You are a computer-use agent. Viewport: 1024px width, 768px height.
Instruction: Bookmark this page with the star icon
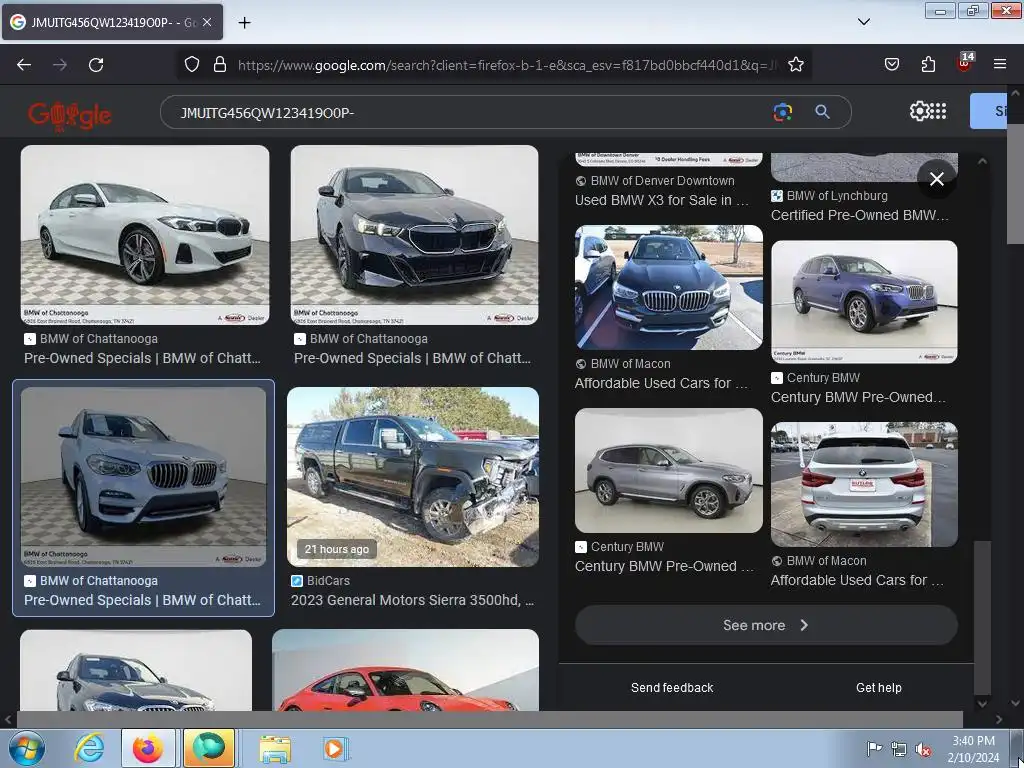(795, 64)
